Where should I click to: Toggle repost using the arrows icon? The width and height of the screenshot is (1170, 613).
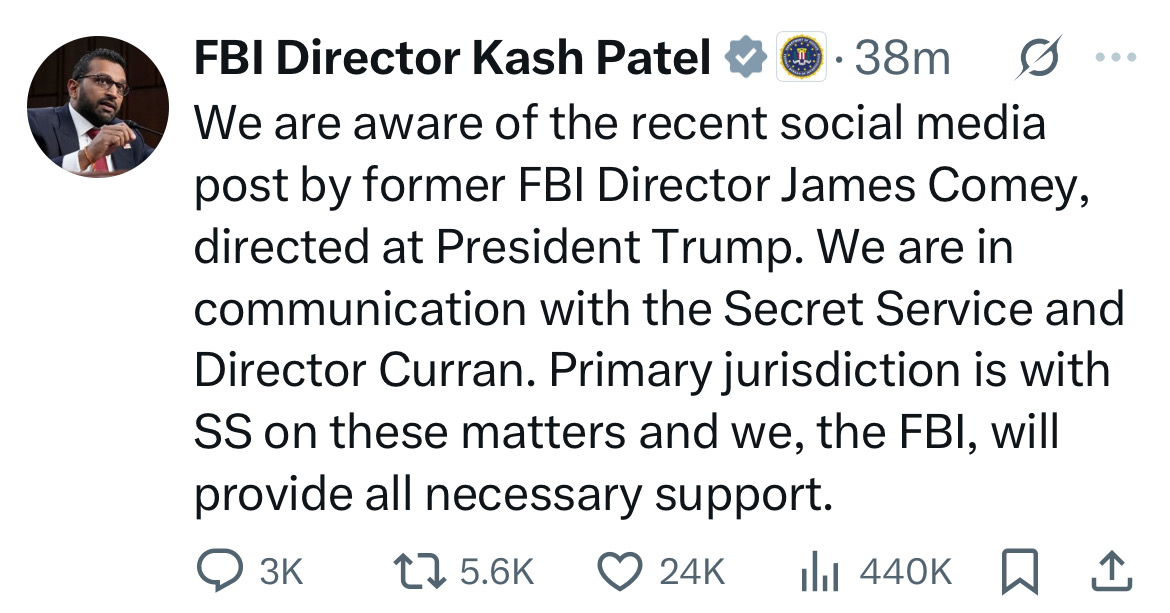(419, 571)
